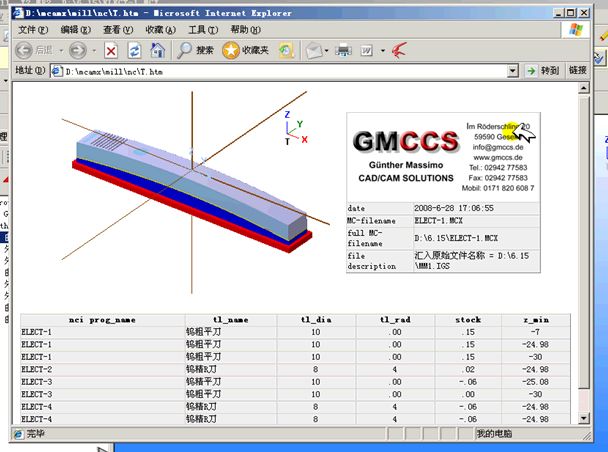Screen dimensions: 608x452
Task: Stop page loading with red X icon
Action: (x=111, y=51)
